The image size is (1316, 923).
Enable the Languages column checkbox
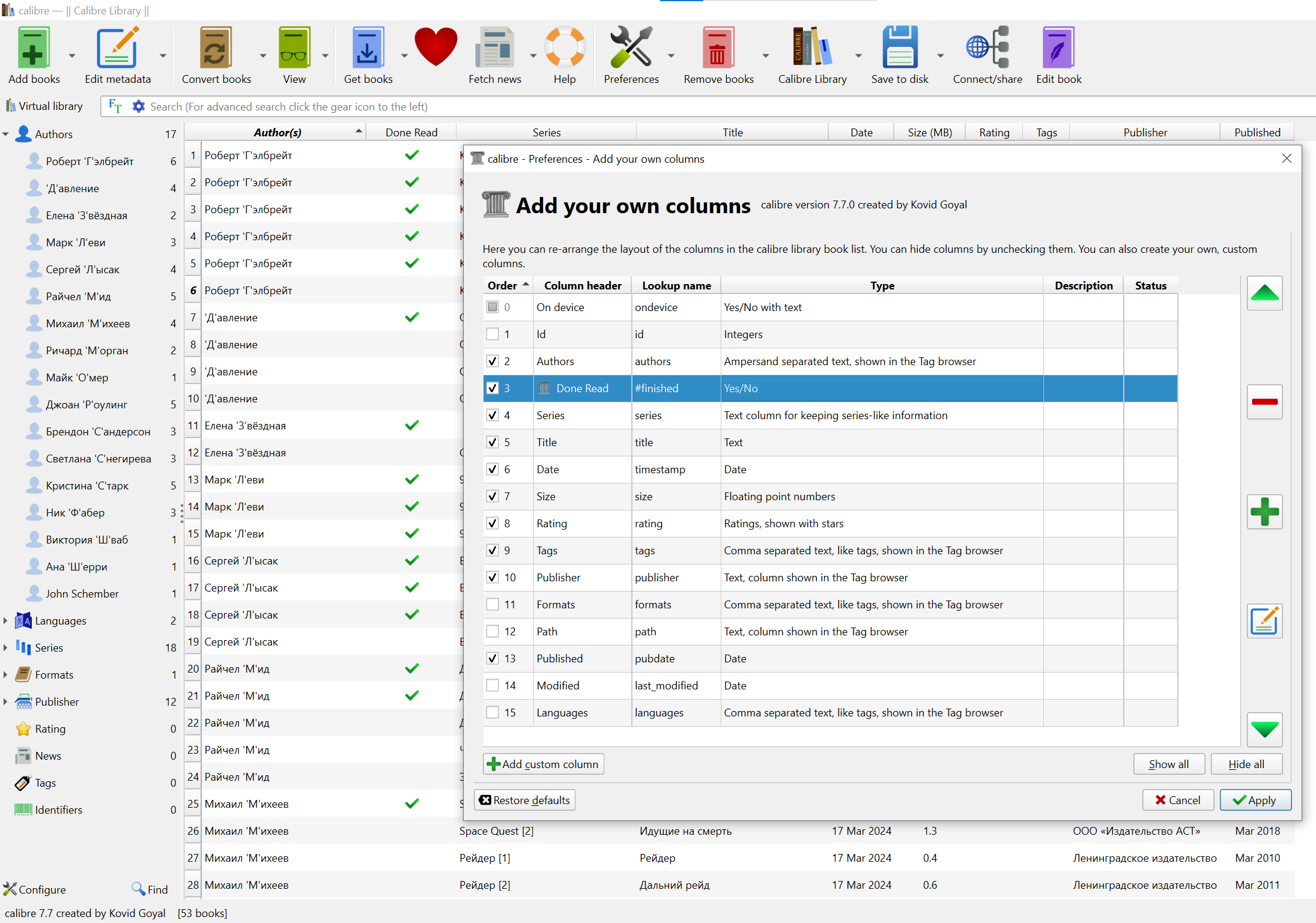tap(493, 712)
